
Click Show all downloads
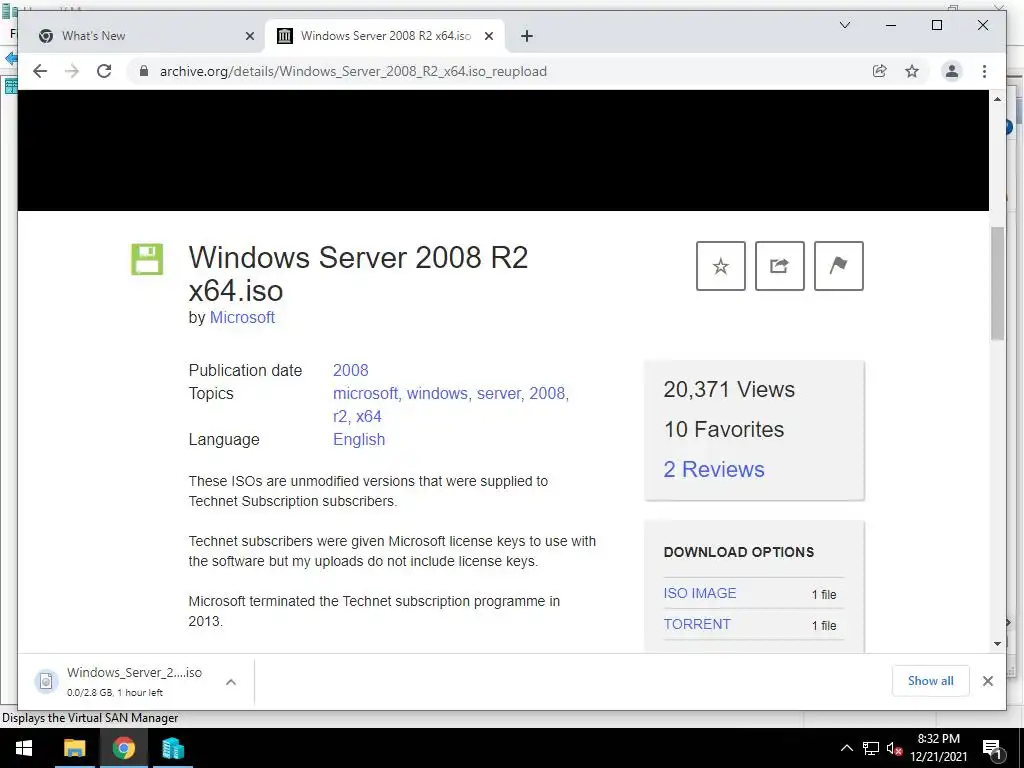[x=931, y=681]
